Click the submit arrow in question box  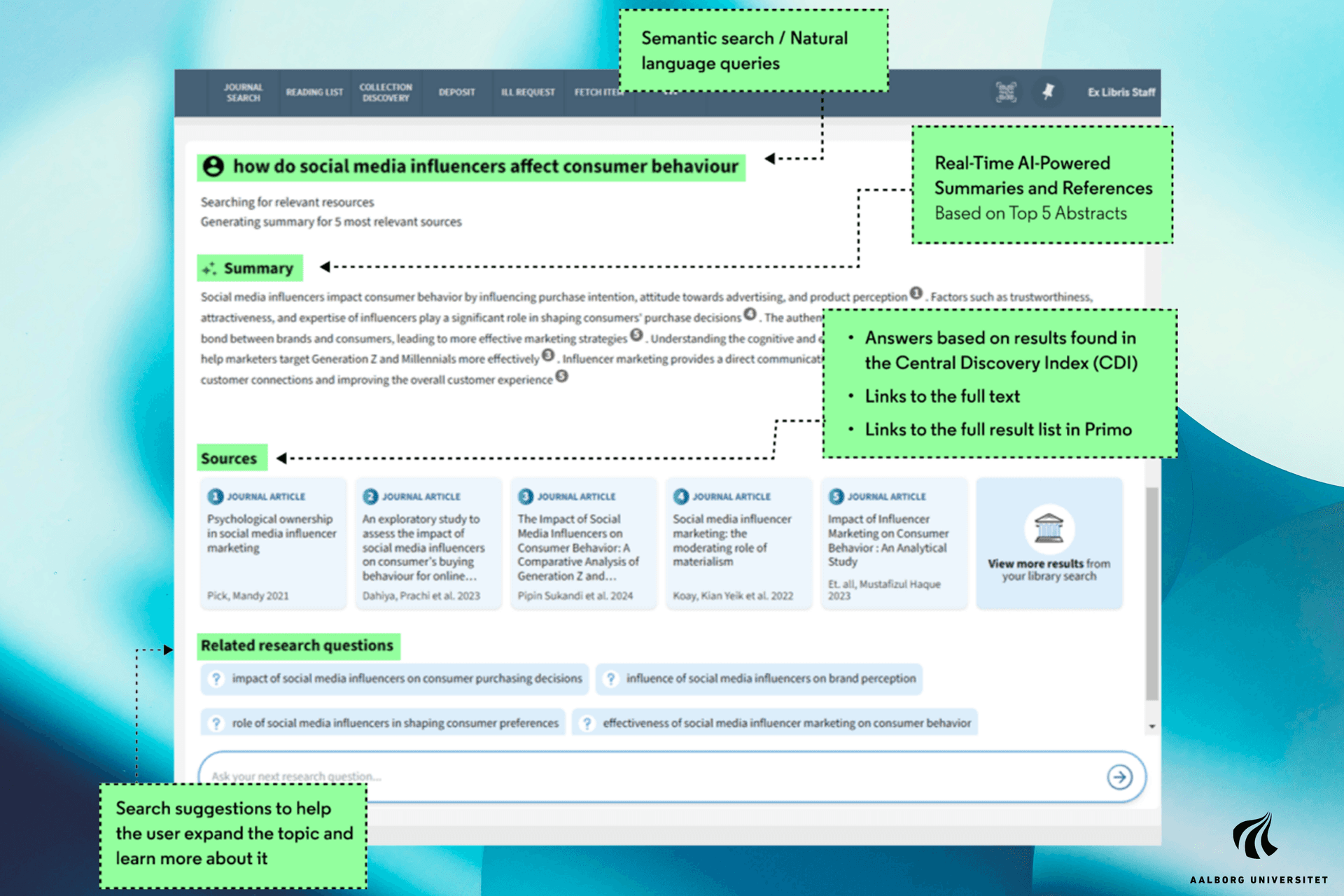coord(1119,776)
